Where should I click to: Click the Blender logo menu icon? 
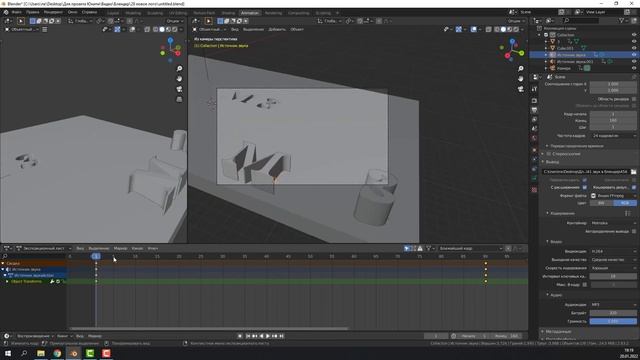pyautogui.click(x=6, y=12)
